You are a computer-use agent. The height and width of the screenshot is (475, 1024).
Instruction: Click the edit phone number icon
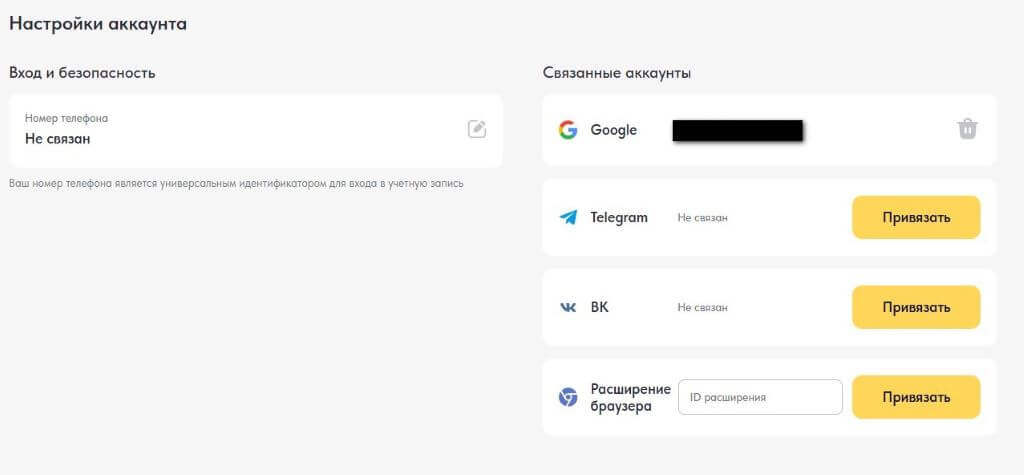477,129
